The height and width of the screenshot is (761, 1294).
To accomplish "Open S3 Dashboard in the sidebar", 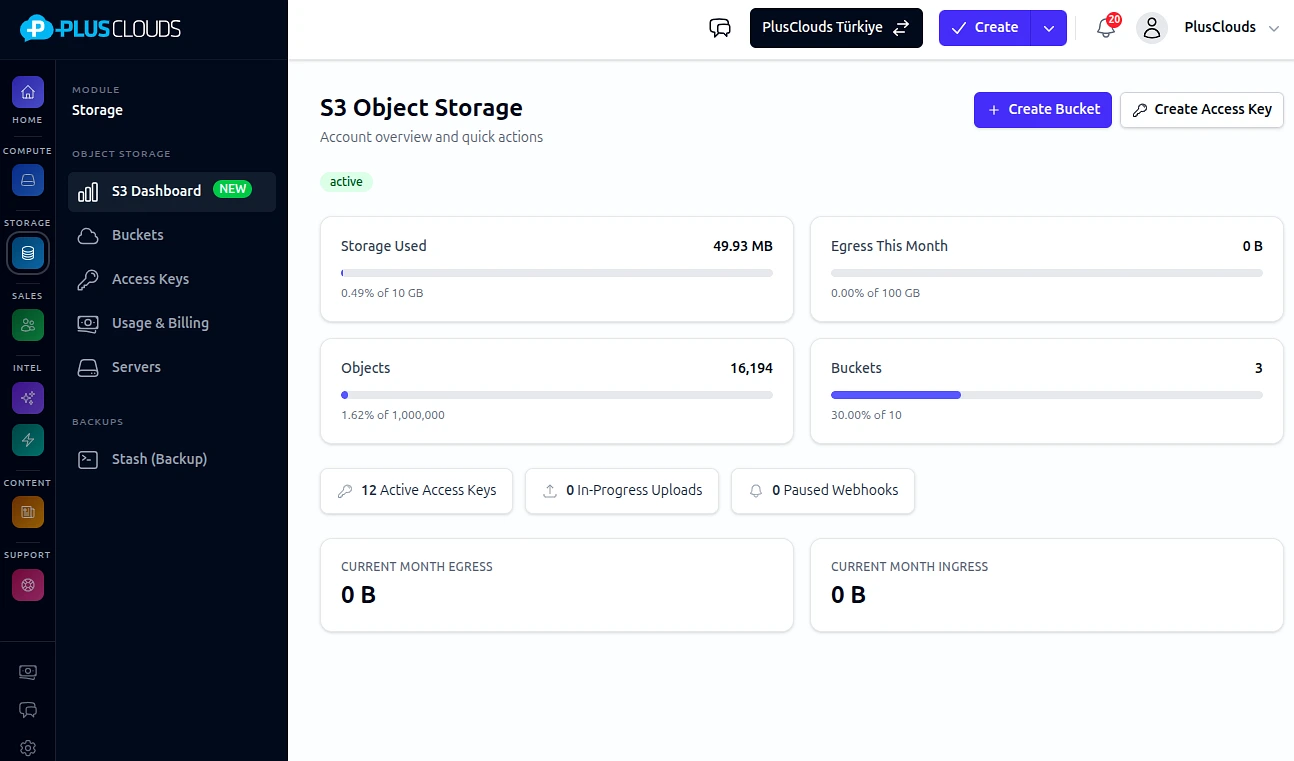I will [x=172, y=191].
